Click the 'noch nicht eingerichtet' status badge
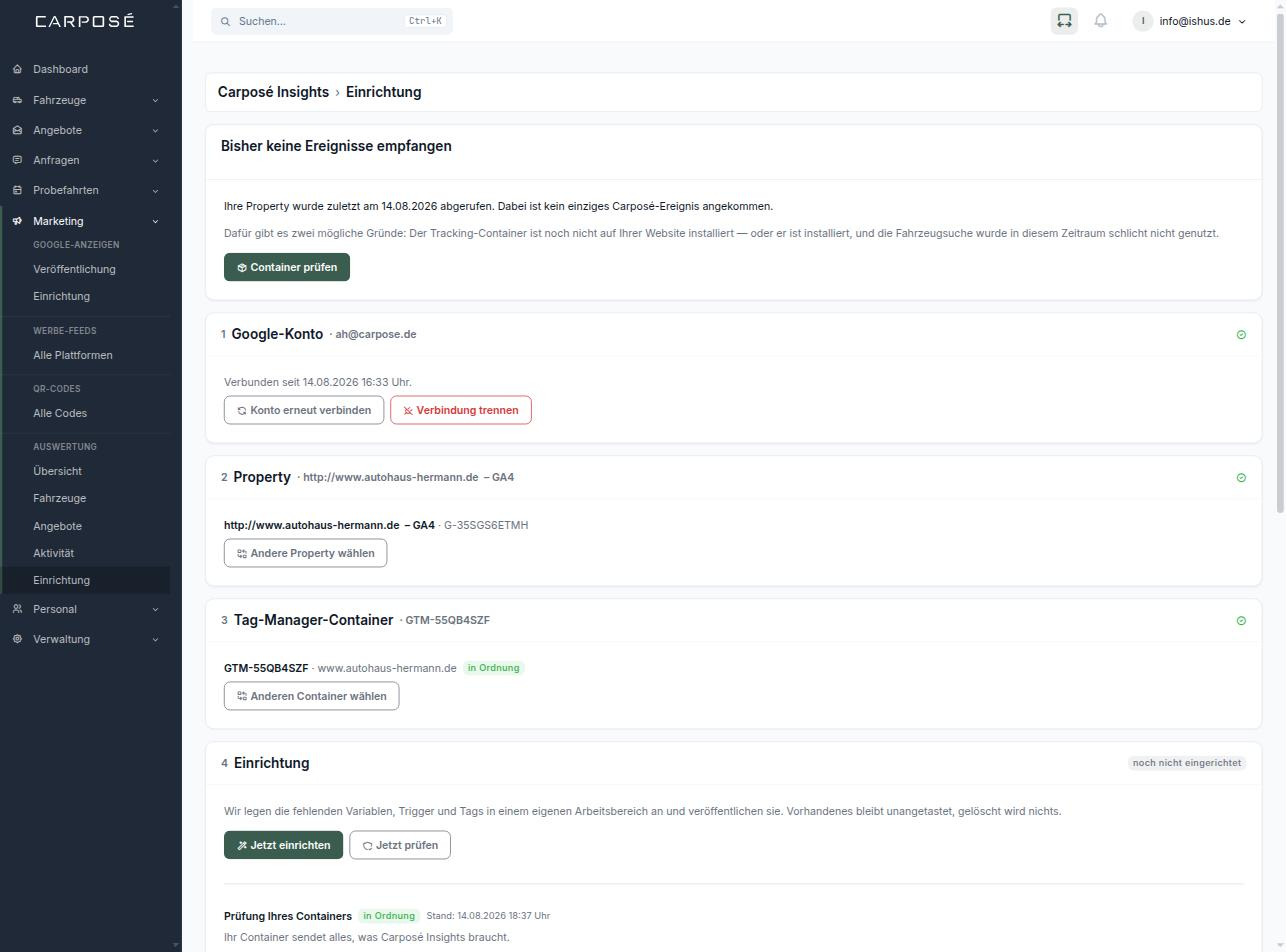The image size is (1286, 952). coord(1187,763)
